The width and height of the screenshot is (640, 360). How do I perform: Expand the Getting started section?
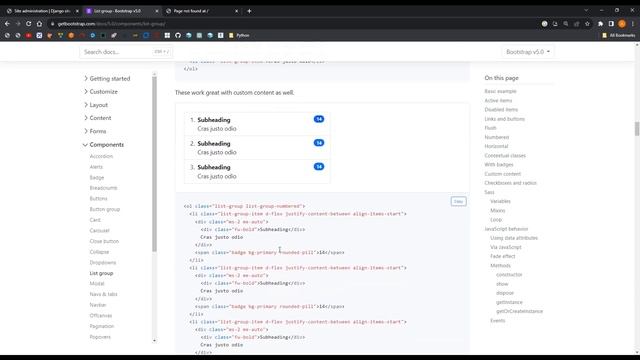tap(107, 78)
